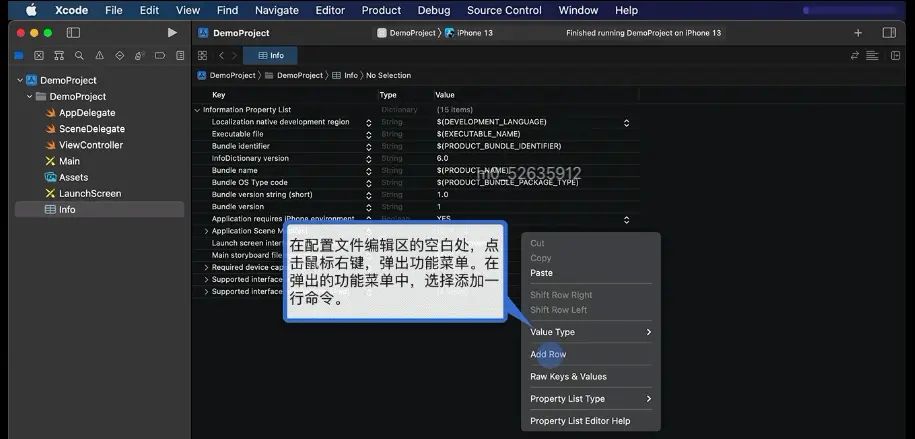Image resolution: width=915 pixels, height=439 pixels.
Task: Open the Find navigator magnifier icon
Action: coord(79,55)
